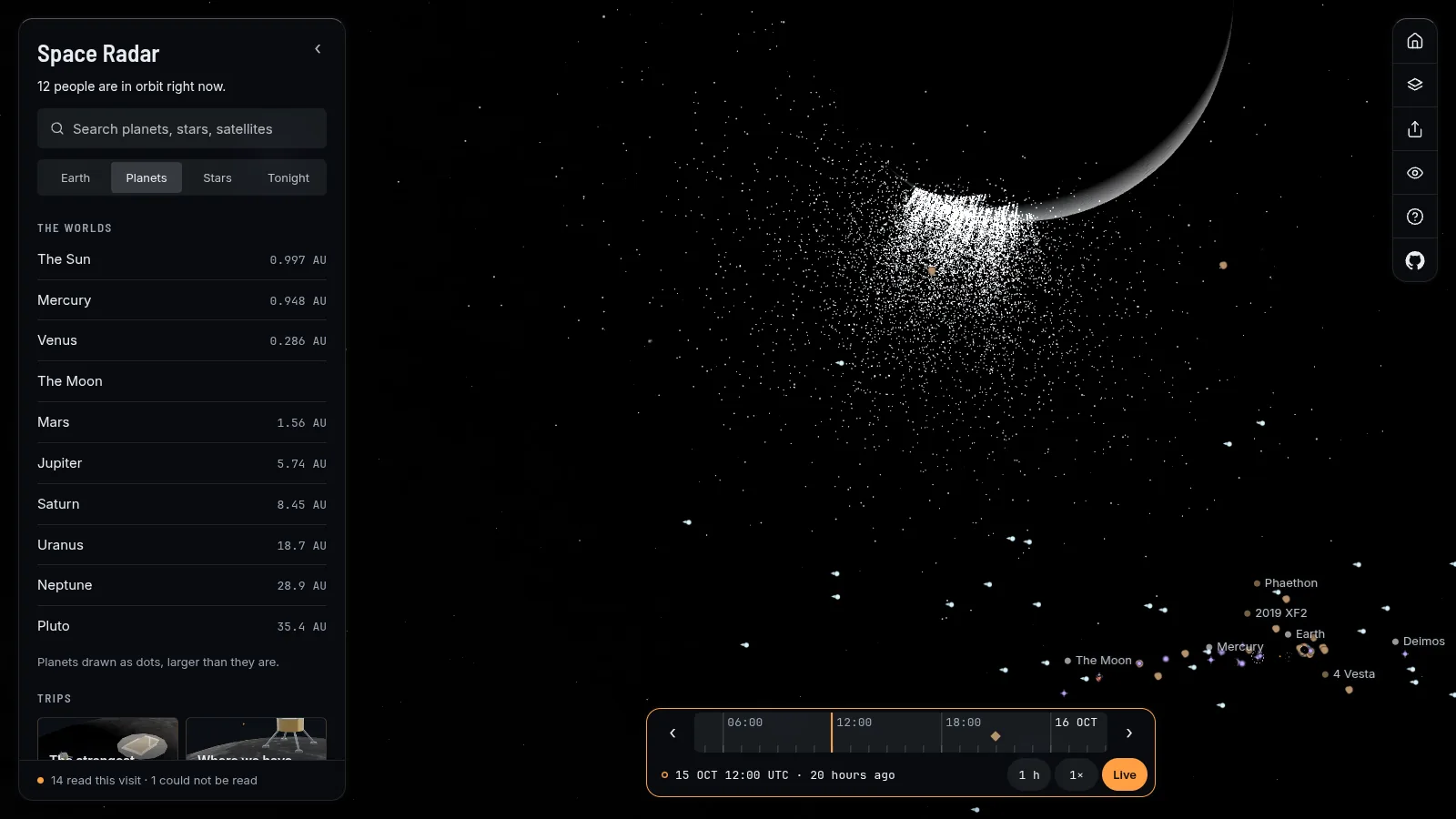This screenshot has height=819, width=1456.
Task: Open the first trip thumbnail card
Action: (107, 739)
